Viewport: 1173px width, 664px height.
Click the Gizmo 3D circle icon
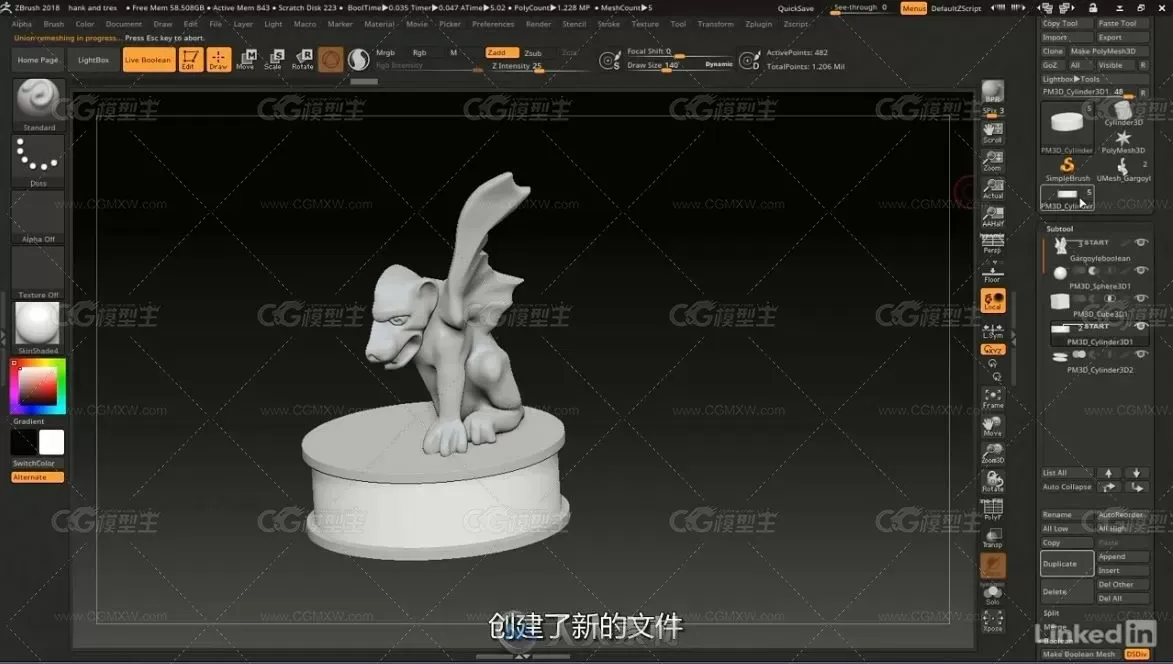click(331, 60)
